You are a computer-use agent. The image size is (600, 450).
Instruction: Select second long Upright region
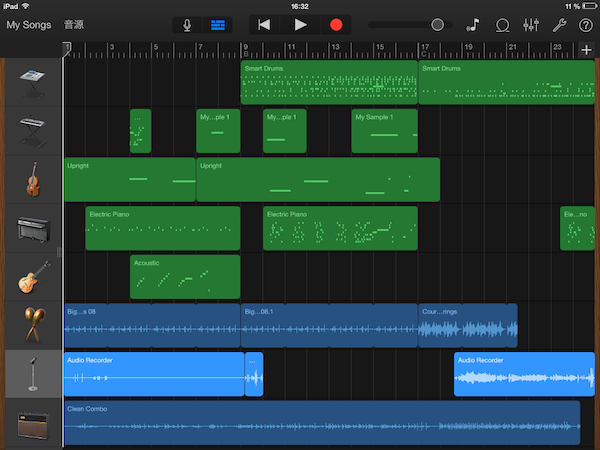pos(318,179)
